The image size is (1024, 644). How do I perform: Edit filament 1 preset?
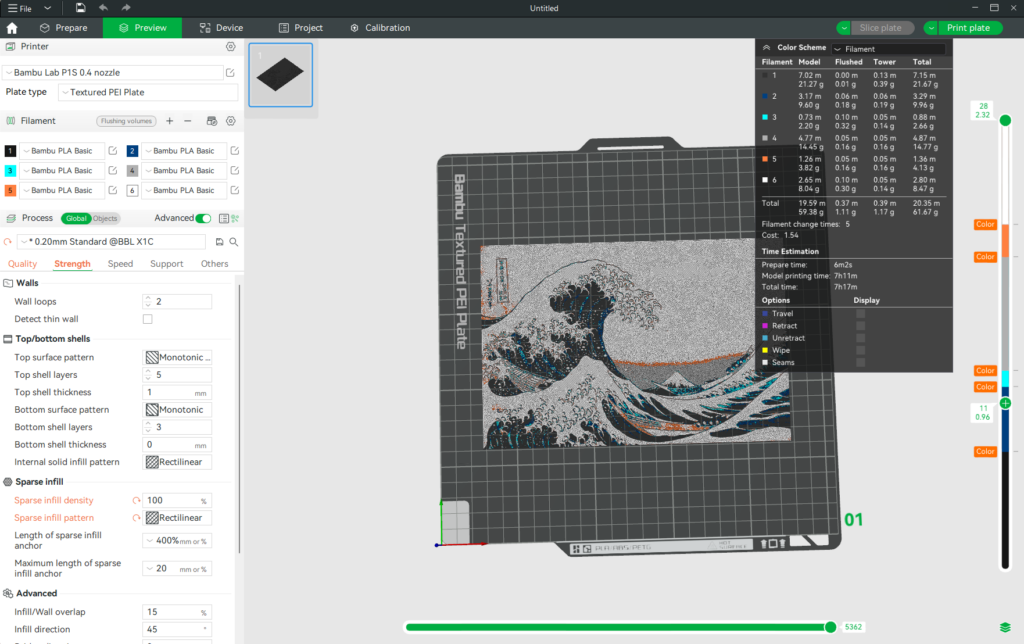(113, 151)
